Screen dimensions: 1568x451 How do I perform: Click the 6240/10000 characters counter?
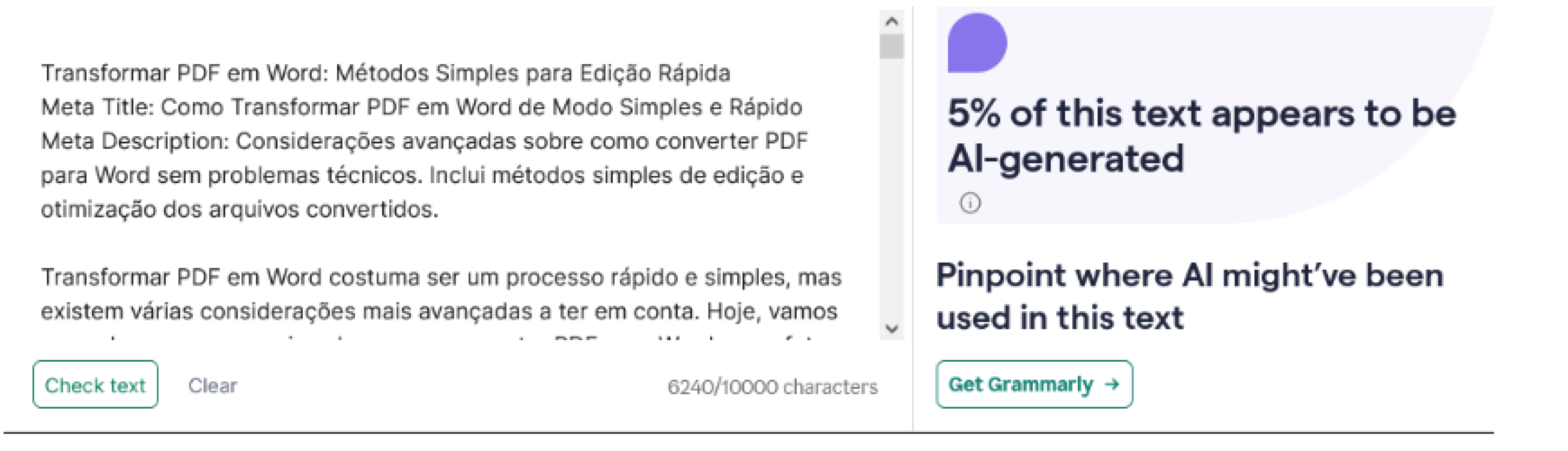[x=772, y=387]
